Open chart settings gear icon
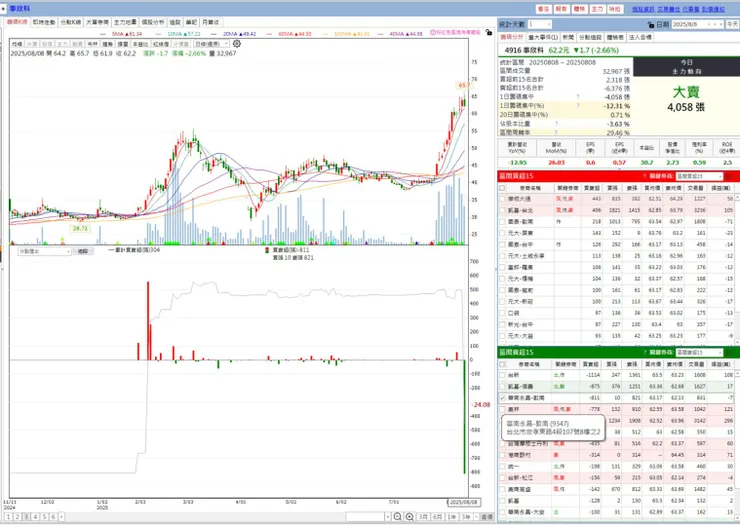Image resolution: width=740 pixels, height=525 pixels. click(237, 43)
